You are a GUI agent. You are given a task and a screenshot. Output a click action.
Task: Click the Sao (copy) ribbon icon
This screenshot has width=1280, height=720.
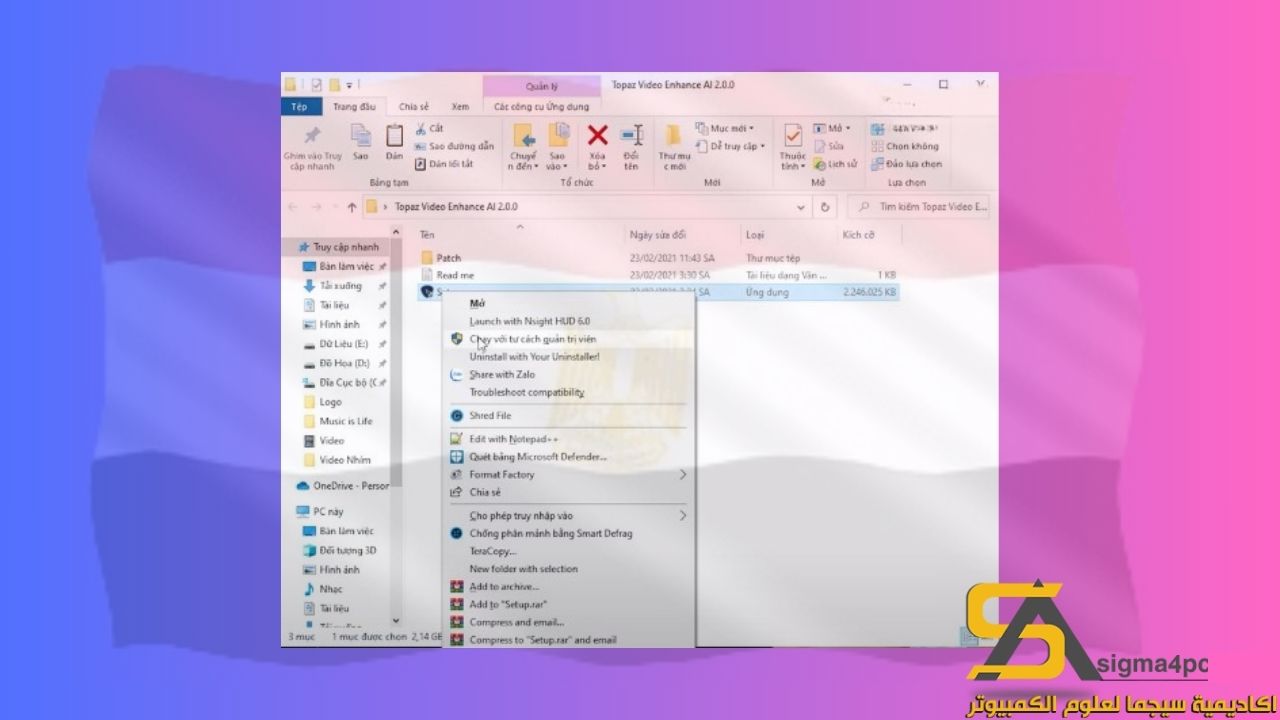[x=360, y=135]
